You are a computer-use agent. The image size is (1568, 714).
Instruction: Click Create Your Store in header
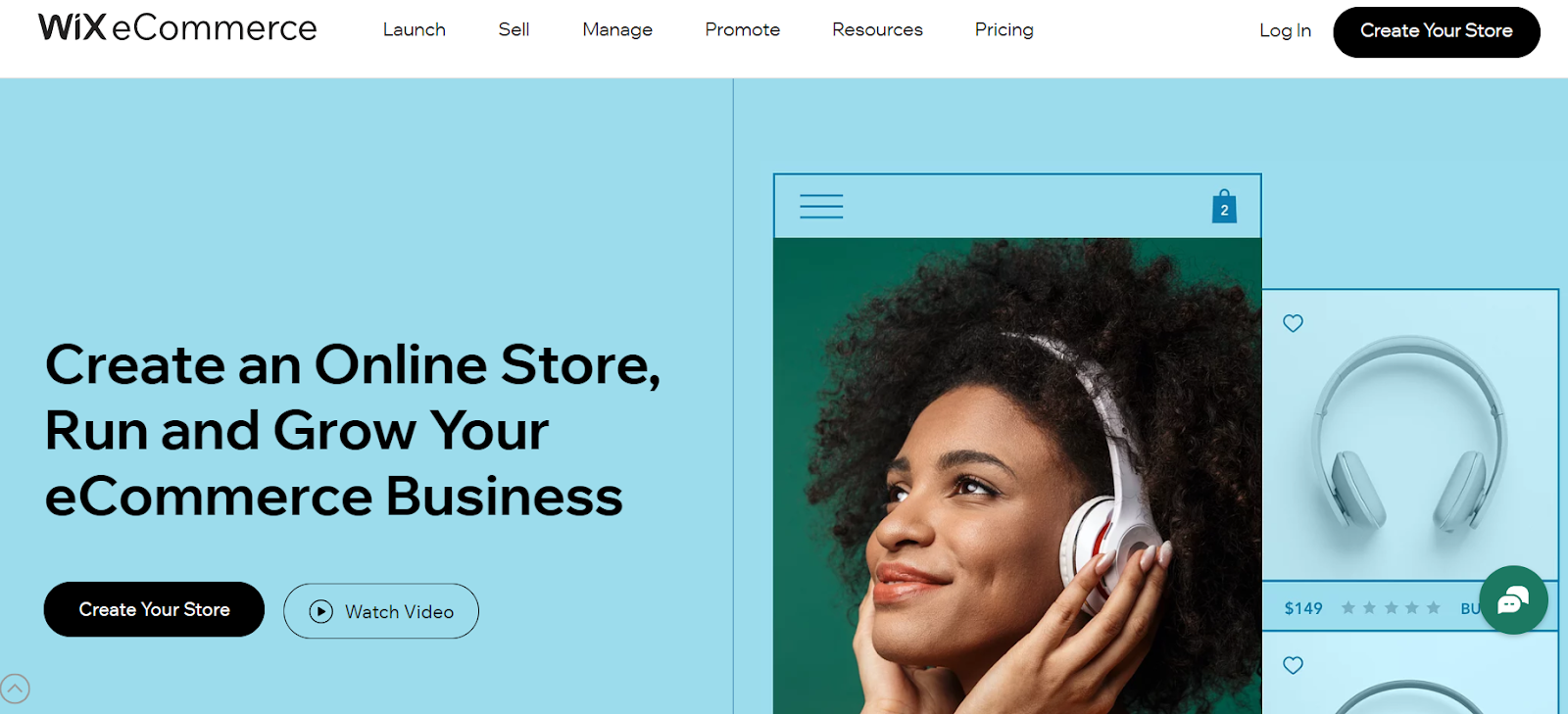coord(1437,31)
